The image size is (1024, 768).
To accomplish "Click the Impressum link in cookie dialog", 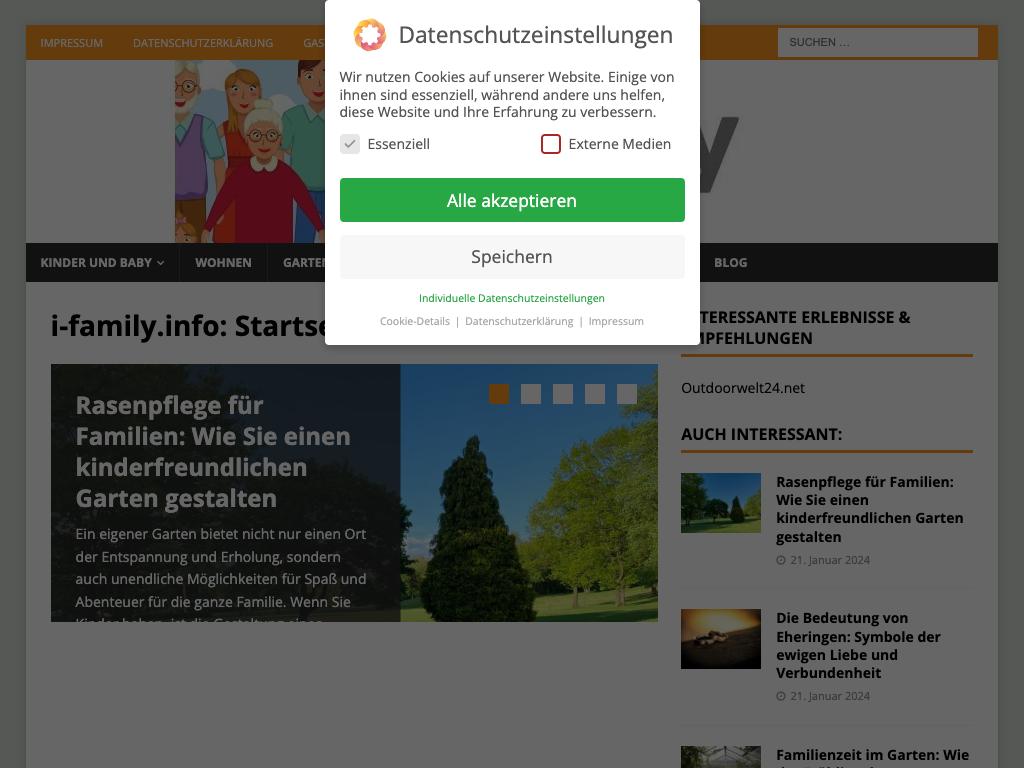I will tap(616, 321).
